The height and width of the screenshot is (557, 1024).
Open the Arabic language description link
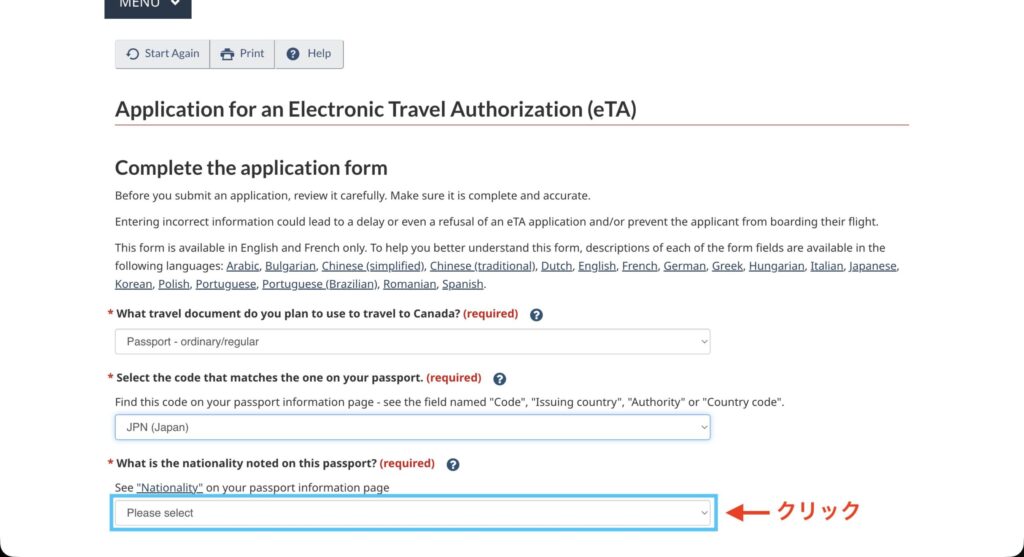point(242,266)
